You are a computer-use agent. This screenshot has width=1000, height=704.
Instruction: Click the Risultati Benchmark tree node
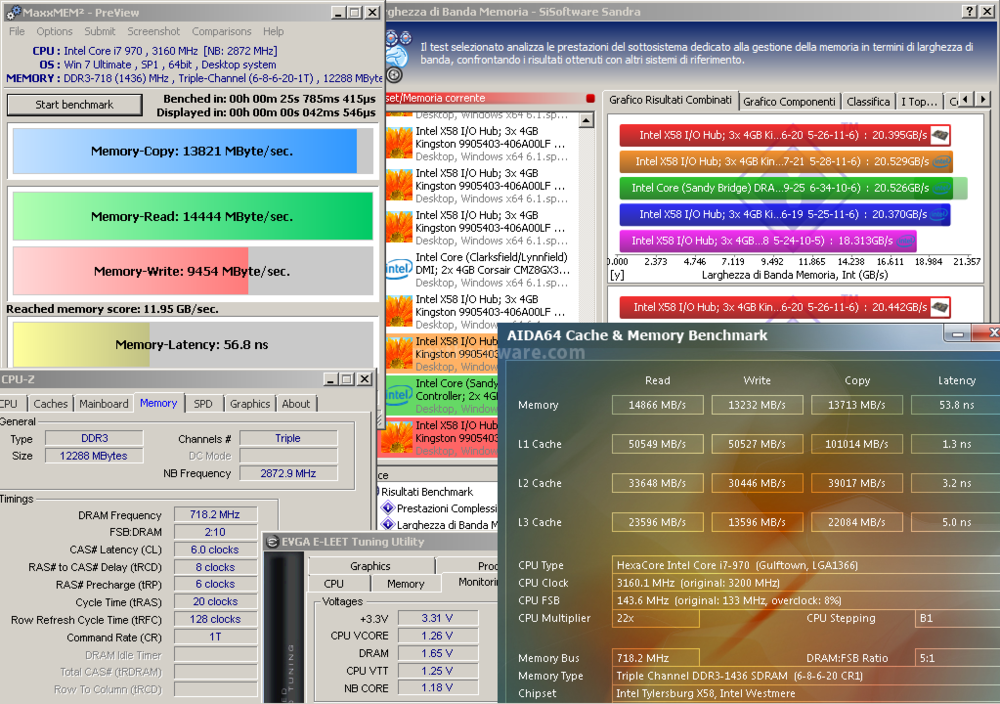427,492
